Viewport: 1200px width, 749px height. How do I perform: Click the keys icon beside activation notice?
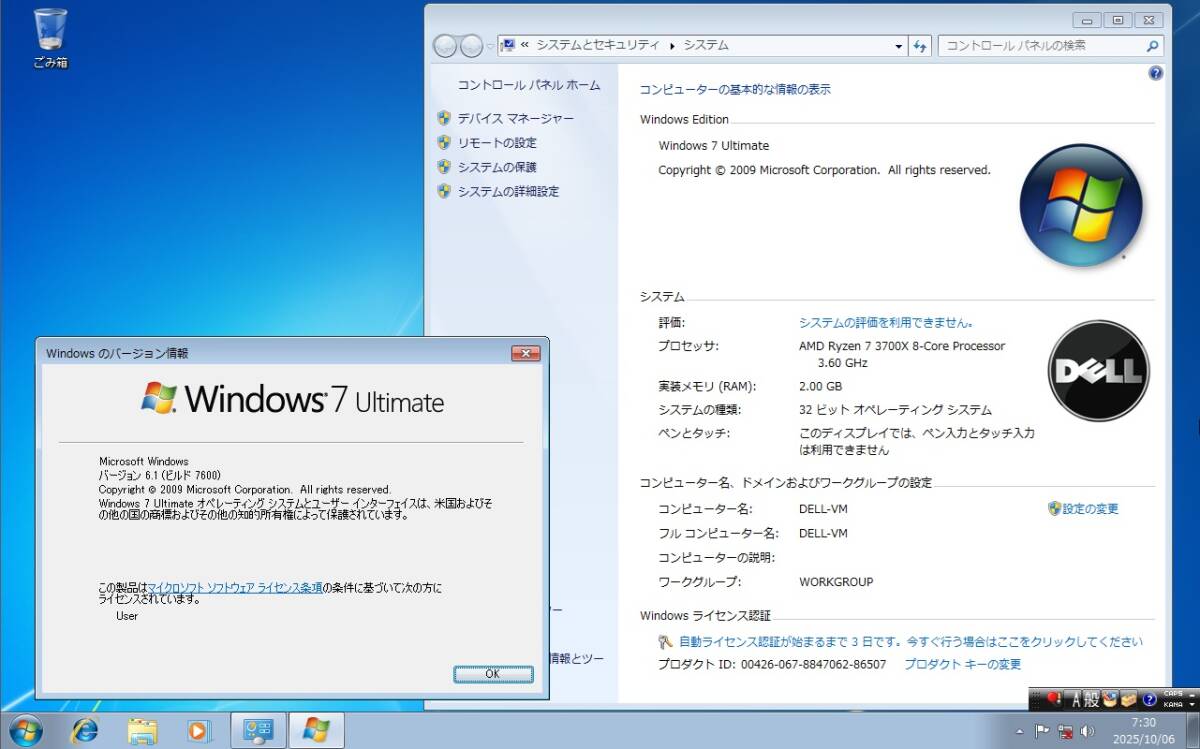tap(666, 642)
